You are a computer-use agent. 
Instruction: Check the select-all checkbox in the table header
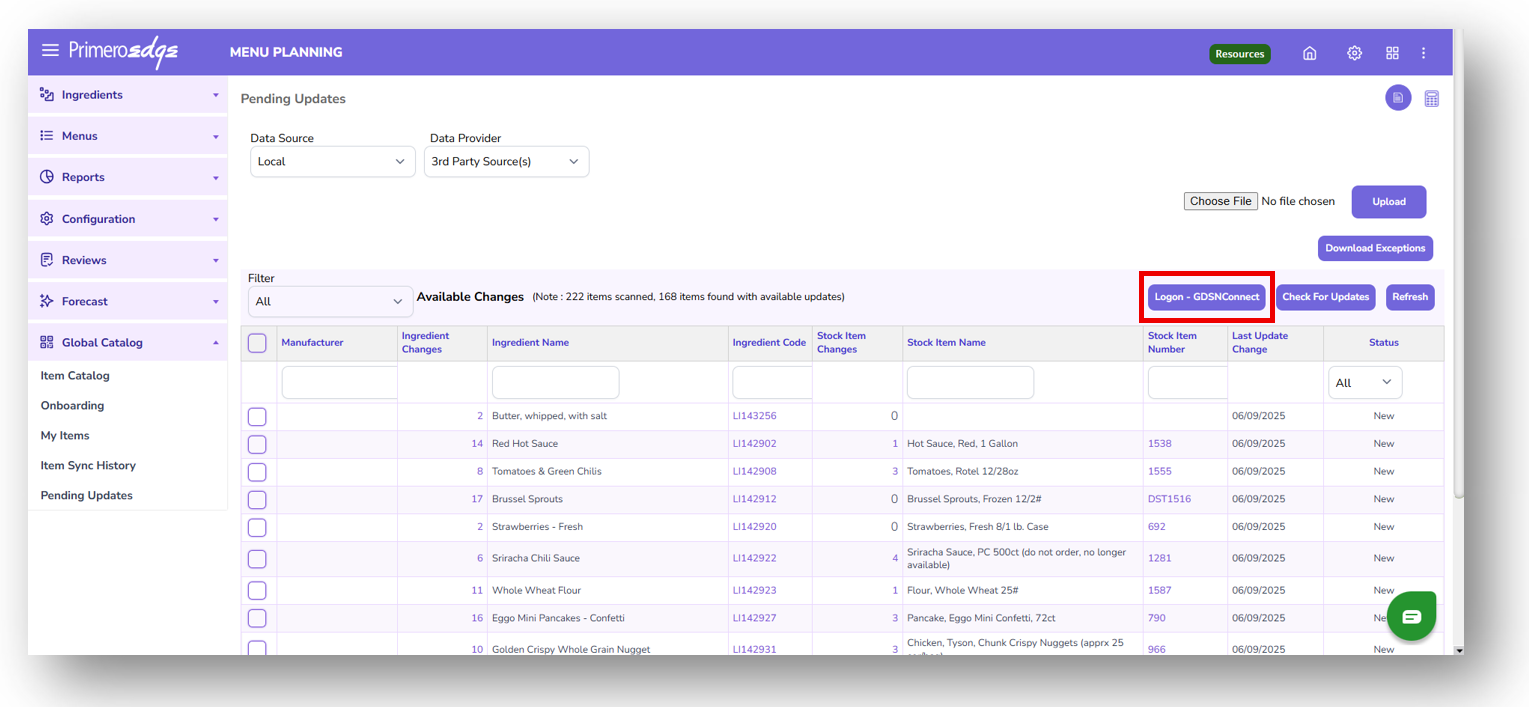pos(257,342)
